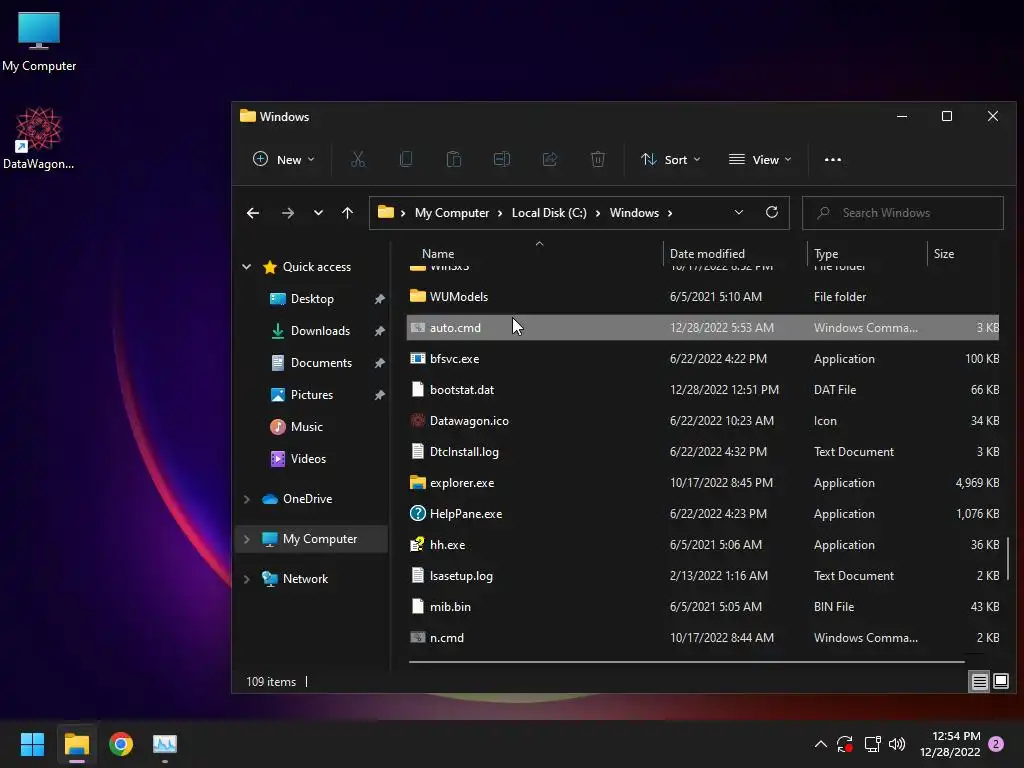Click the Share toolbar icon

pyautogui.click(x=550, y=159)
